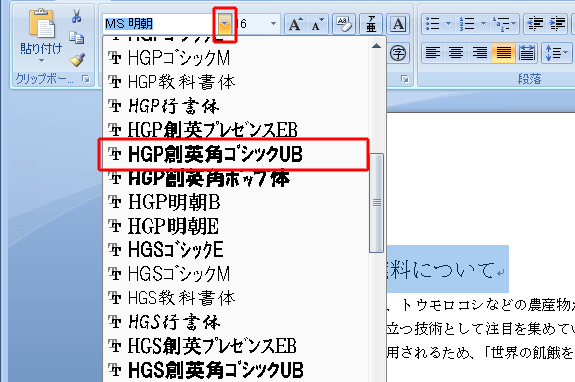Open the font name dropdown arrow
The width and height of the screenshot is (575, 382).
click(x=225, y=24)
